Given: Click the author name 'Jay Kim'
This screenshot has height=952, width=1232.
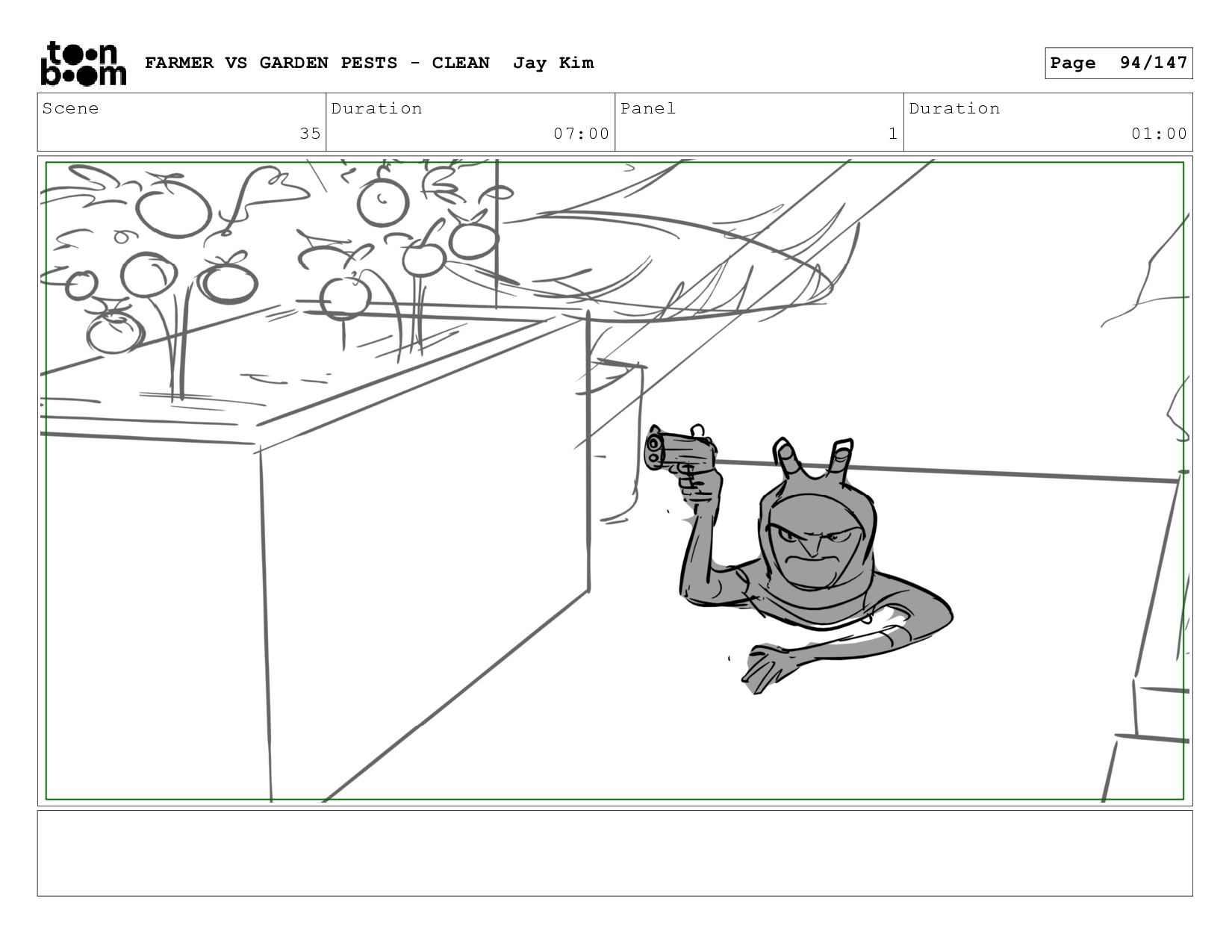Looking at the screenshot, I should click(x=553, y=63).
